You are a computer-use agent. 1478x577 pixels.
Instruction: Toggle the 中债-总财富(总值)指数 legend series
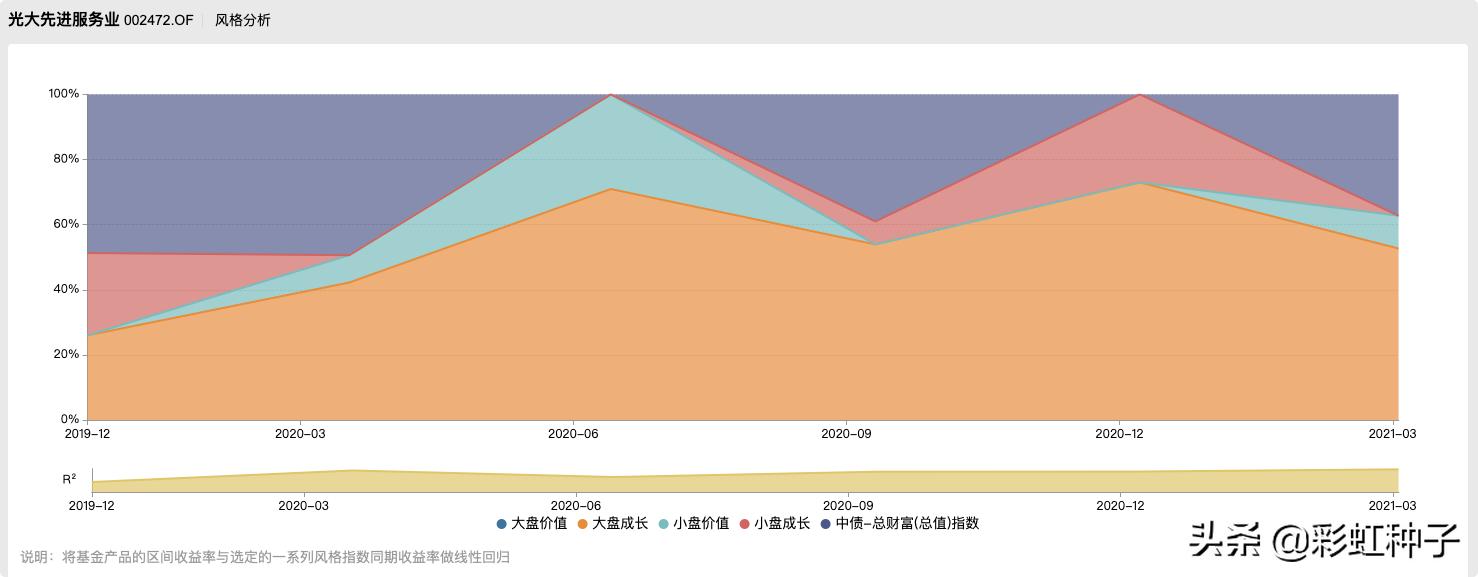(x=900, y=523)
